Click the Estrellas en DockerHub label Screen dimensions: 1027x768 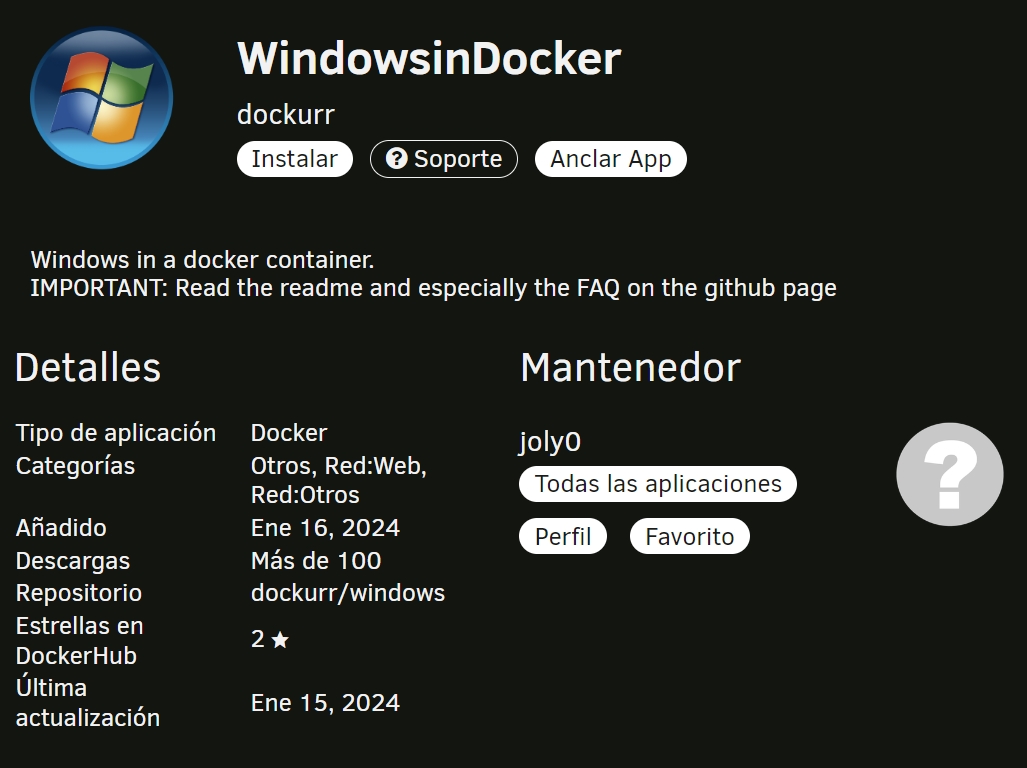pyautogui.click(x=80, y=640)
